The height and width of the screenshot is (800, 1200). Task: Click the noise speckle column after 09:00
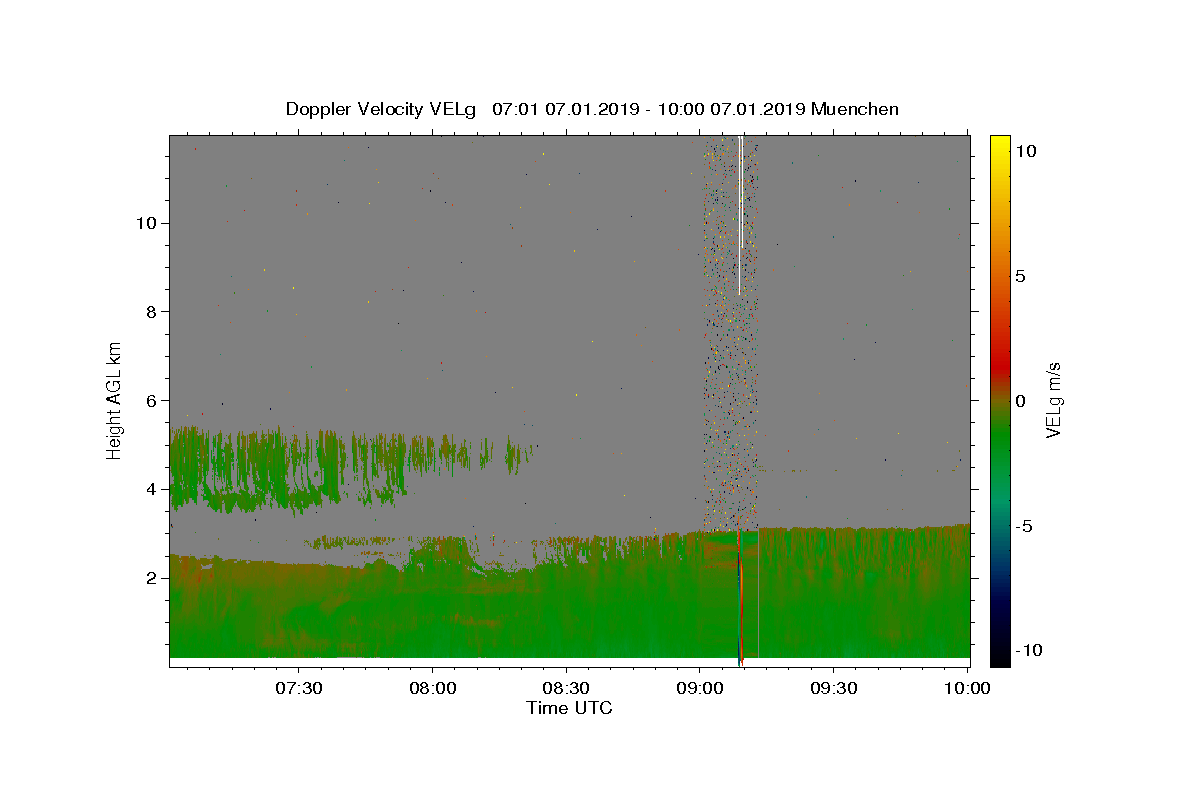730,335
